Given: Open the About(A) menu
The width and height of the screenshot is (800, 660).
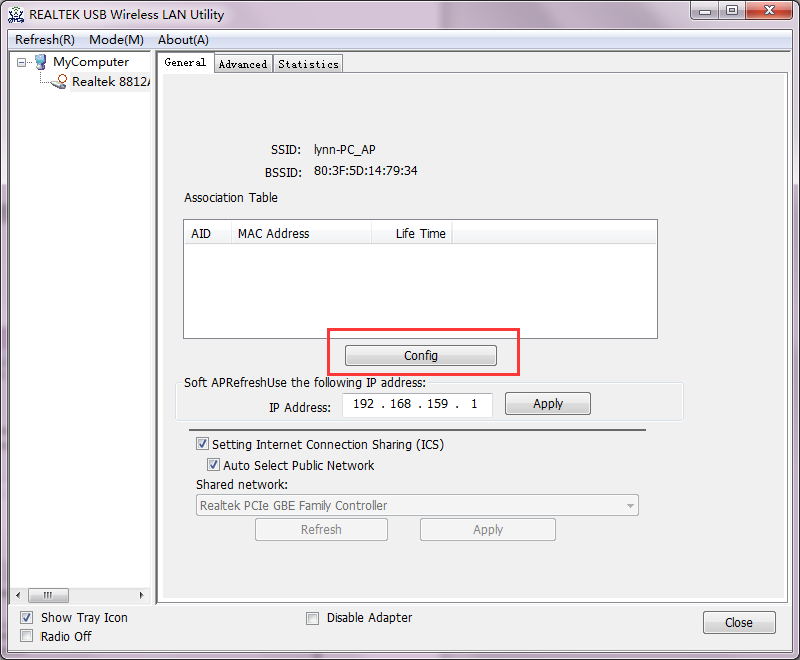Looking at the screenshot, I should click(x=183, y=39).
